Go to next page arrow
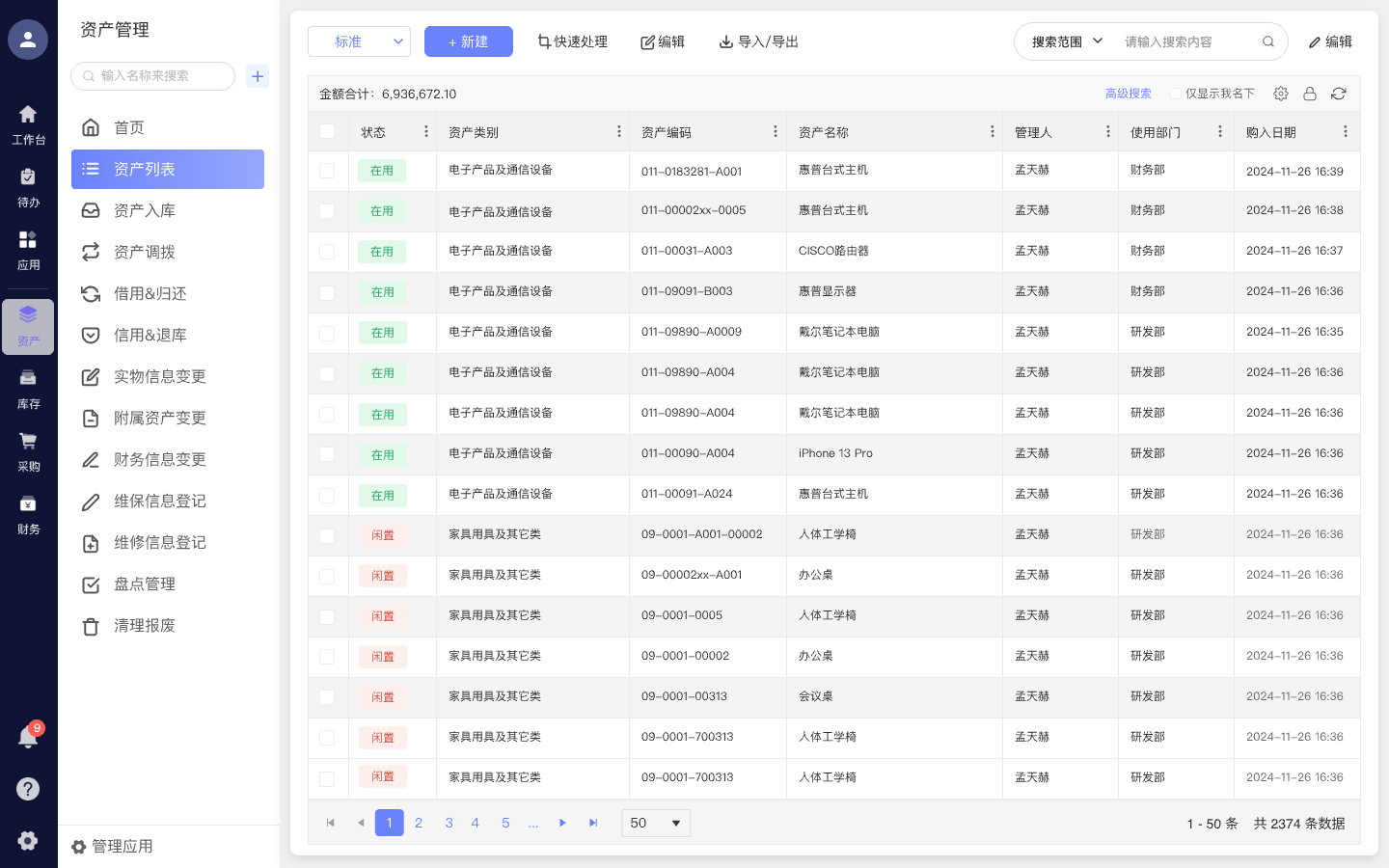The image size is (1389, 868). coord(562,823)
